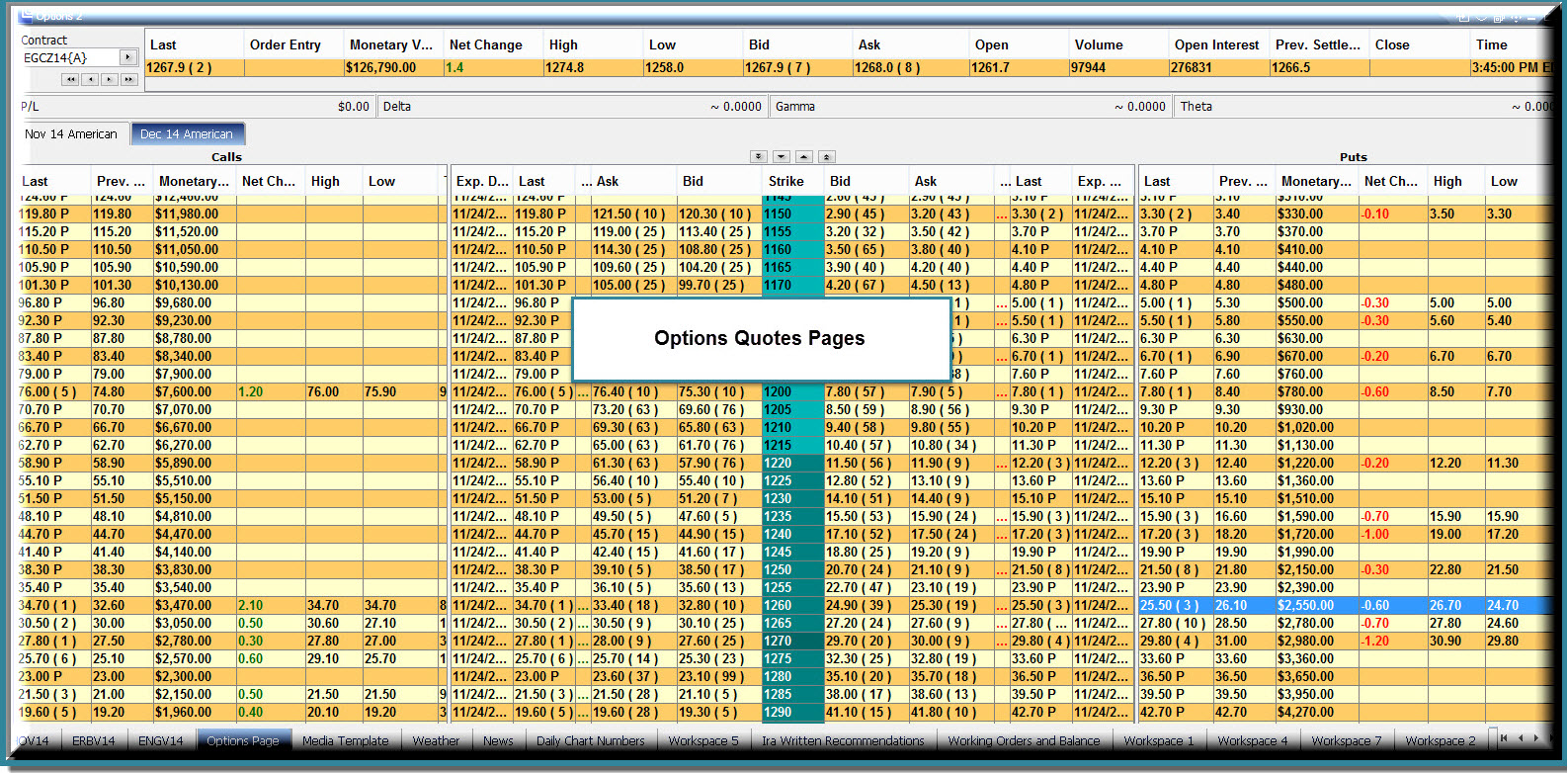The width and height of the screenshot is (1568, 773).
Task: Click the Puts section label
Action: point(1354,157)
